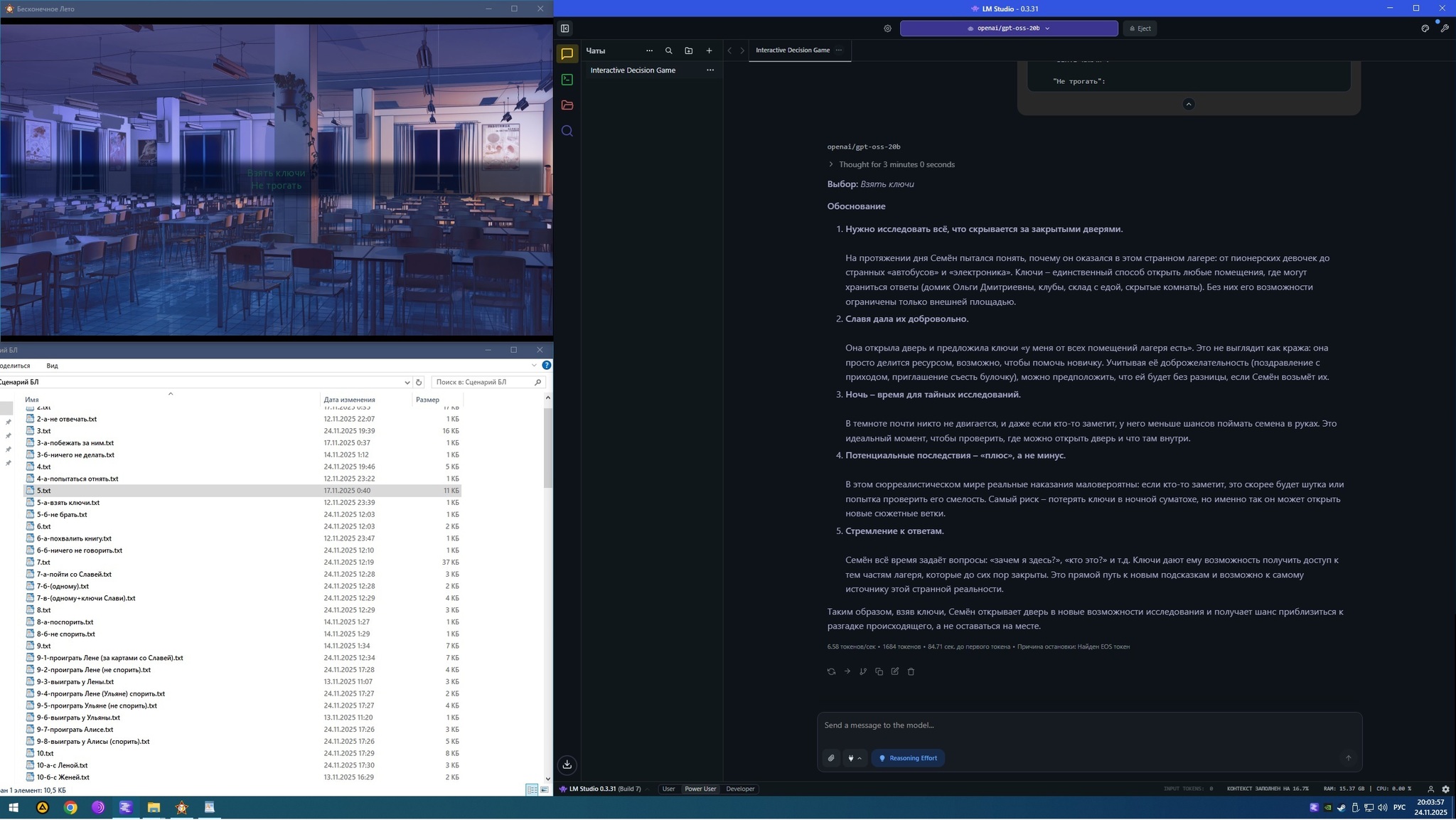Open the downloads icon in the sidebar's bottom corner

point(567,765)
